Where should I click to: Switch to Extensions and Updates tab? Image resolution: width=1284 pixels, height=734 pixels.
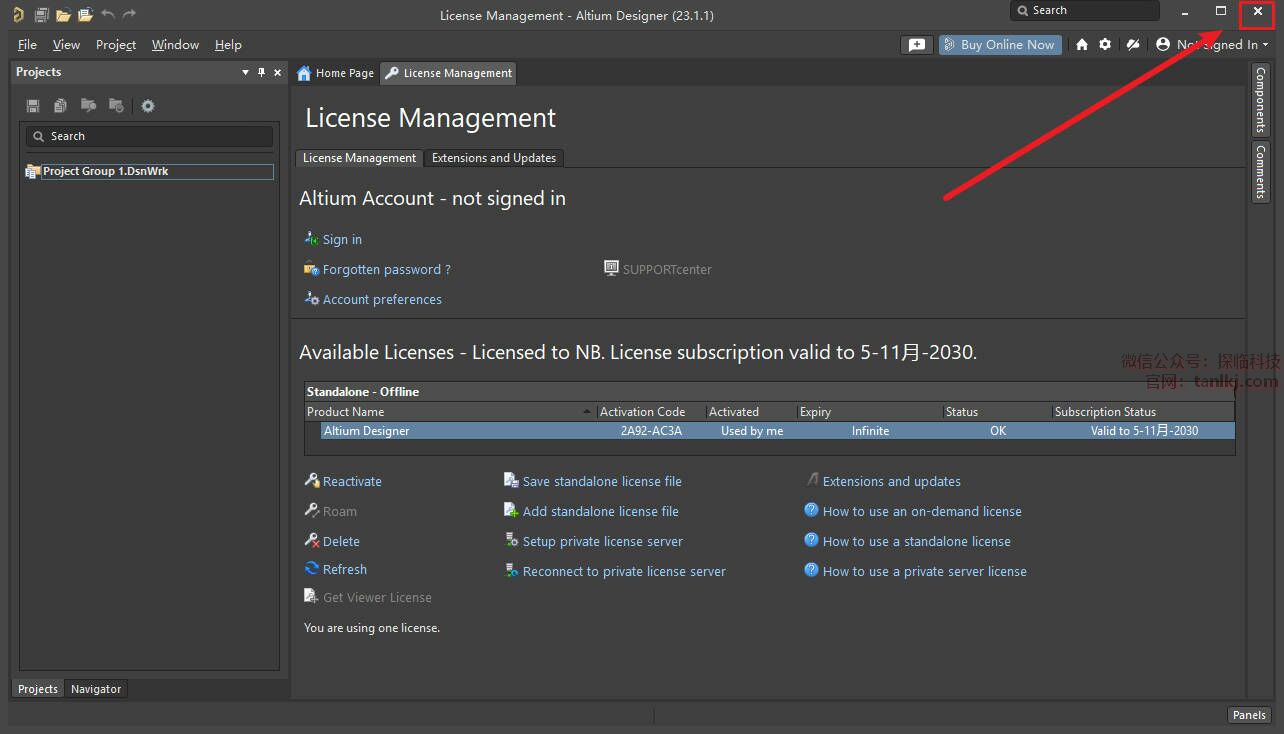494,158
